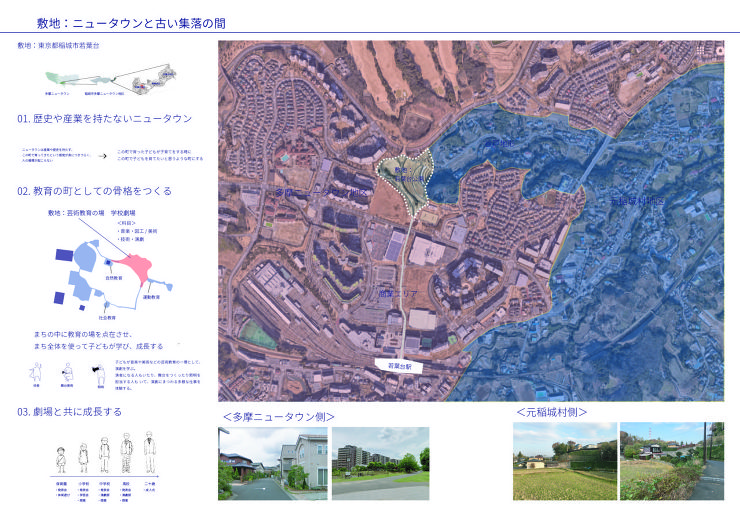Screen dimensions: 740x523
Task: Click the '元稲城村地区' map label
Action: [638, 201]
